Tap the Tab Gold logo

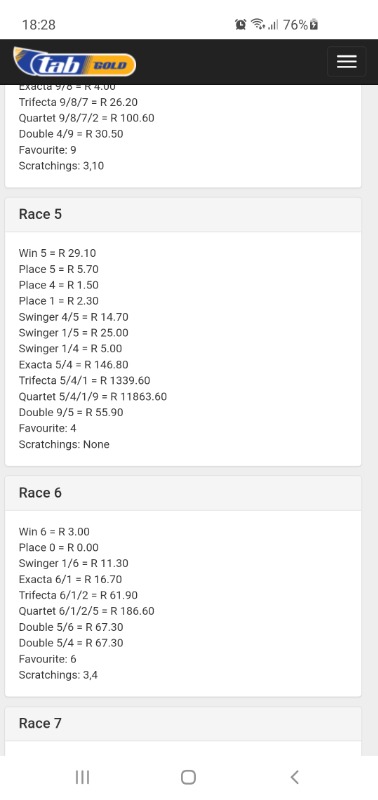pos(74,62)
